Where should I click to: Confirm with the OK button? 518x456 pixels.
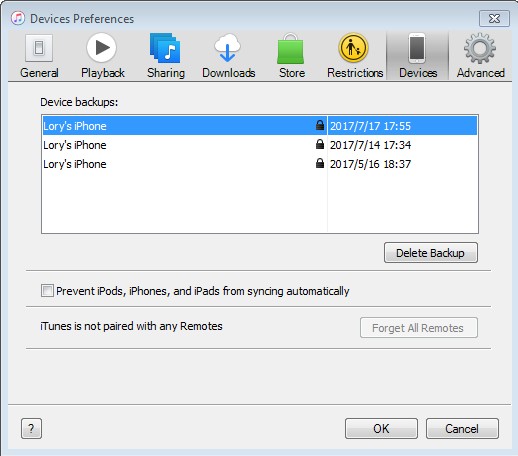pyautogui.click(x=381, y=429)
